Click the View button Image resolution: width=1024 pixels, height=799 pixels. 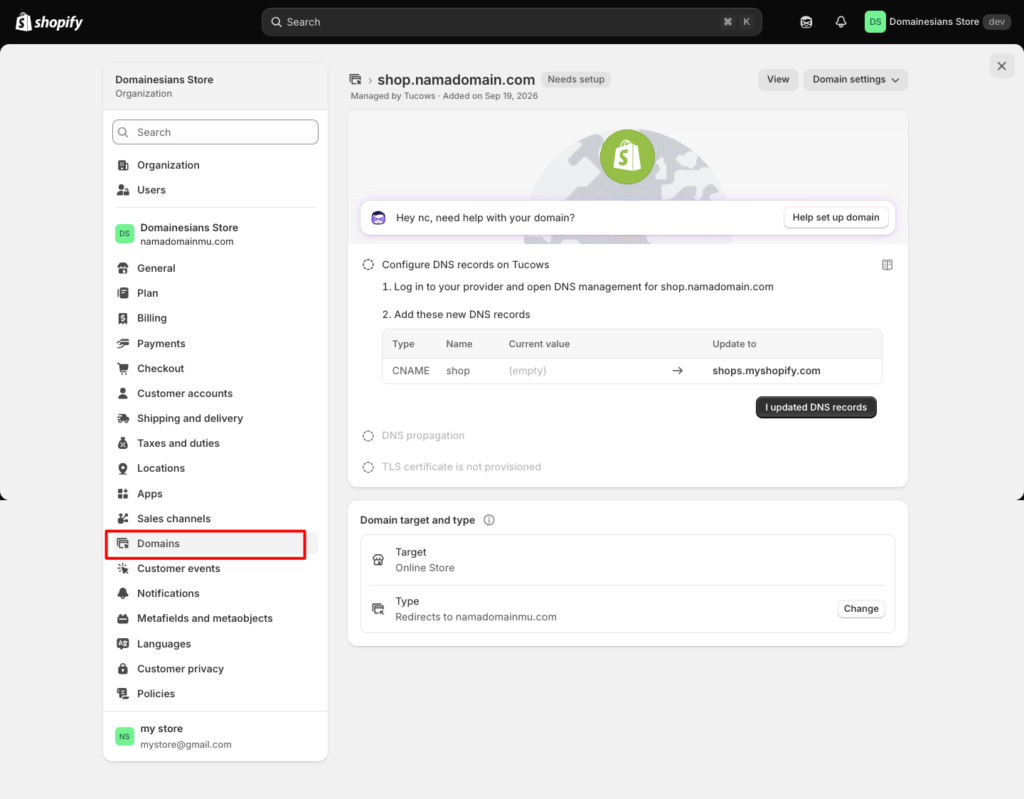click(778, 79)
